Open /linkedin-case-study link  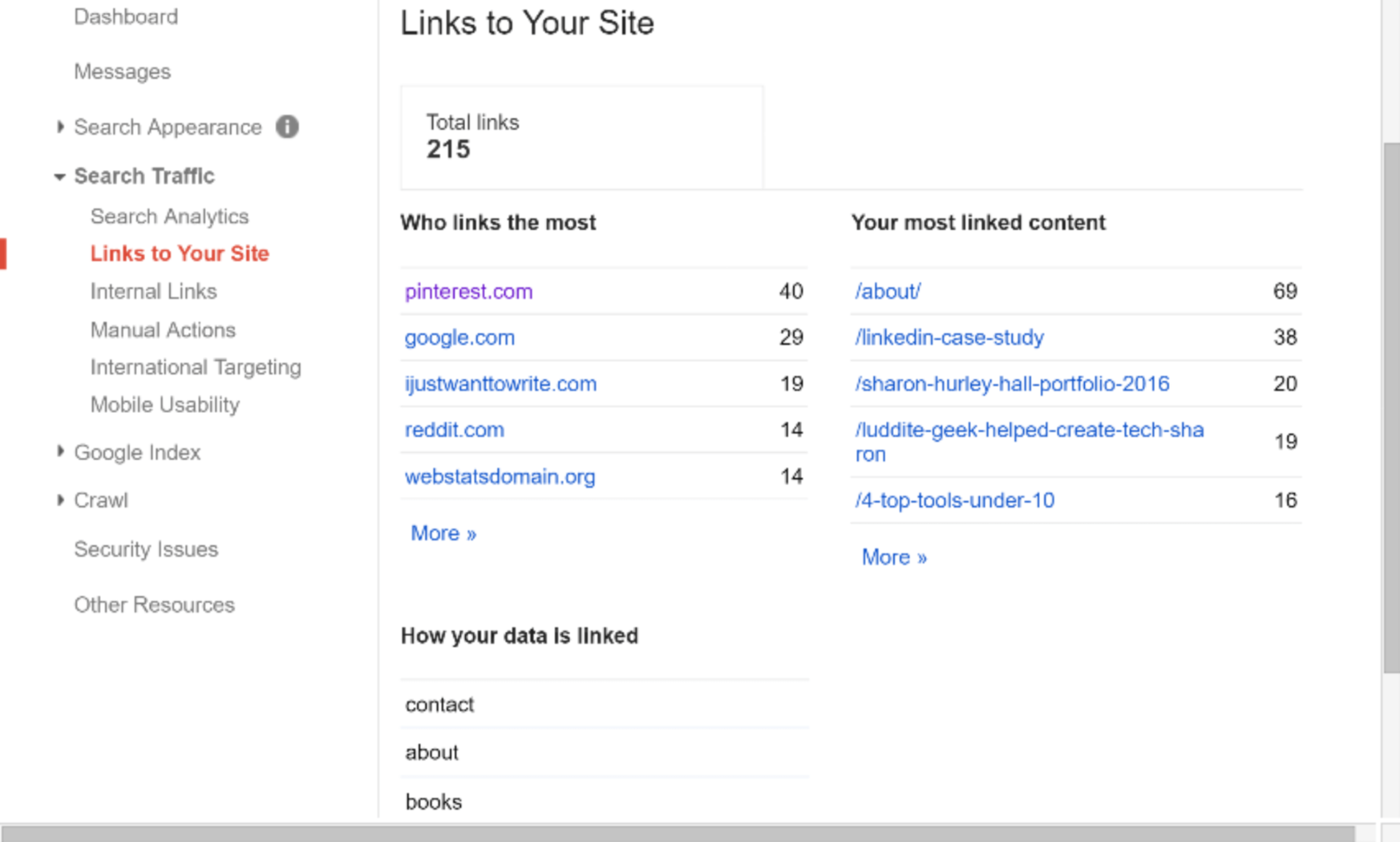click(x=949, y=338)
